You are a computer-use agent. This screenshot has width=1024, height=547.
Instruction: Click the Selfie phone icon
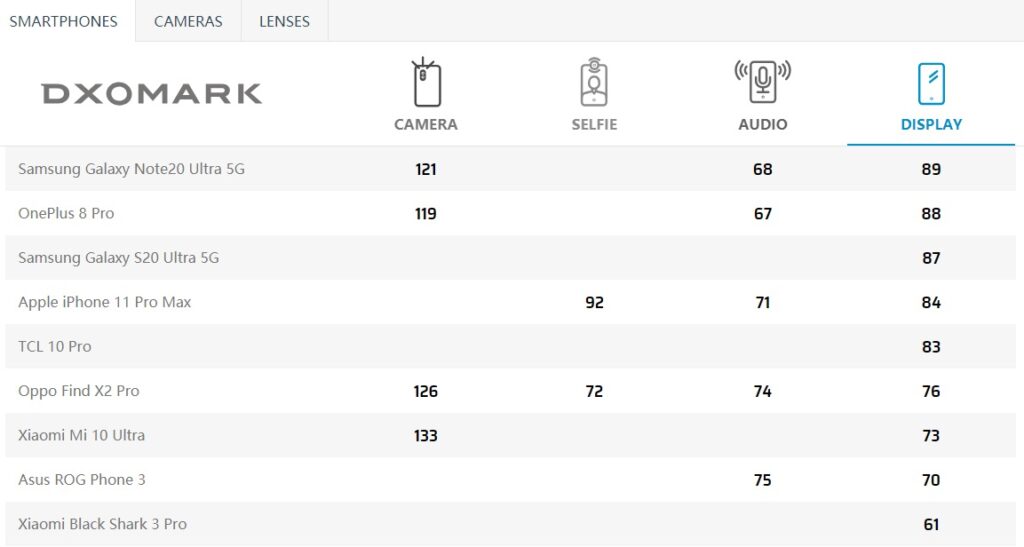tap(594, 82)
